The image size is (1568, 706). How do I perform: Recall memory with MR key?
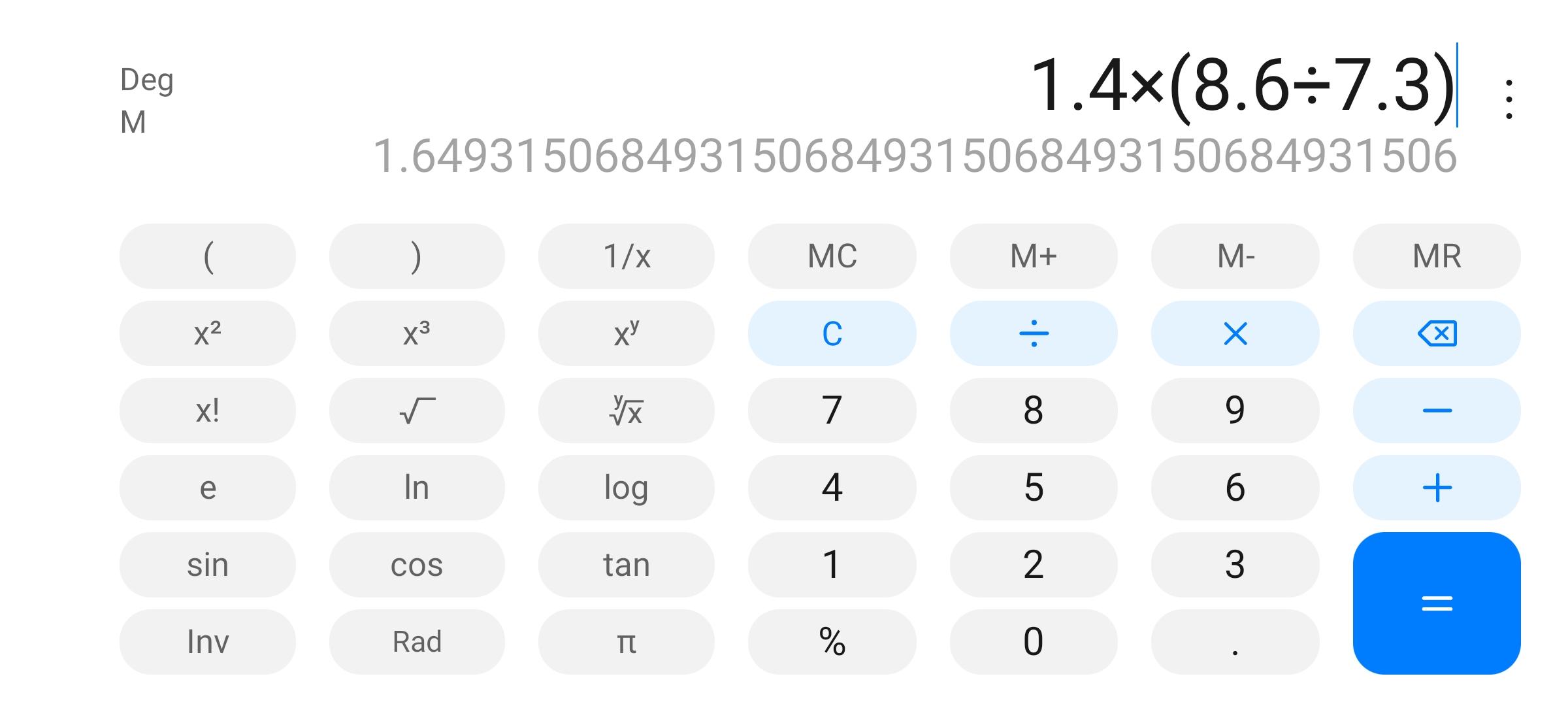point(1437,256)
